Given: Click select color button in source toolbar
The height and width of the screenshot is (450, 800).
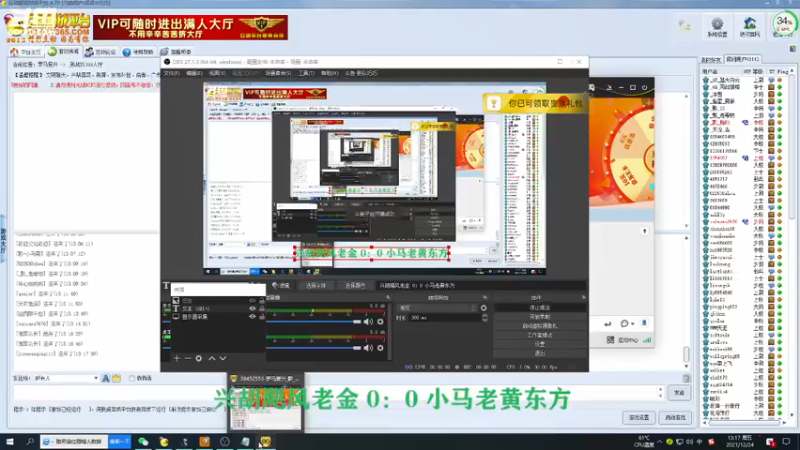Looking at the screenshot, I should [x=355, y=286].
